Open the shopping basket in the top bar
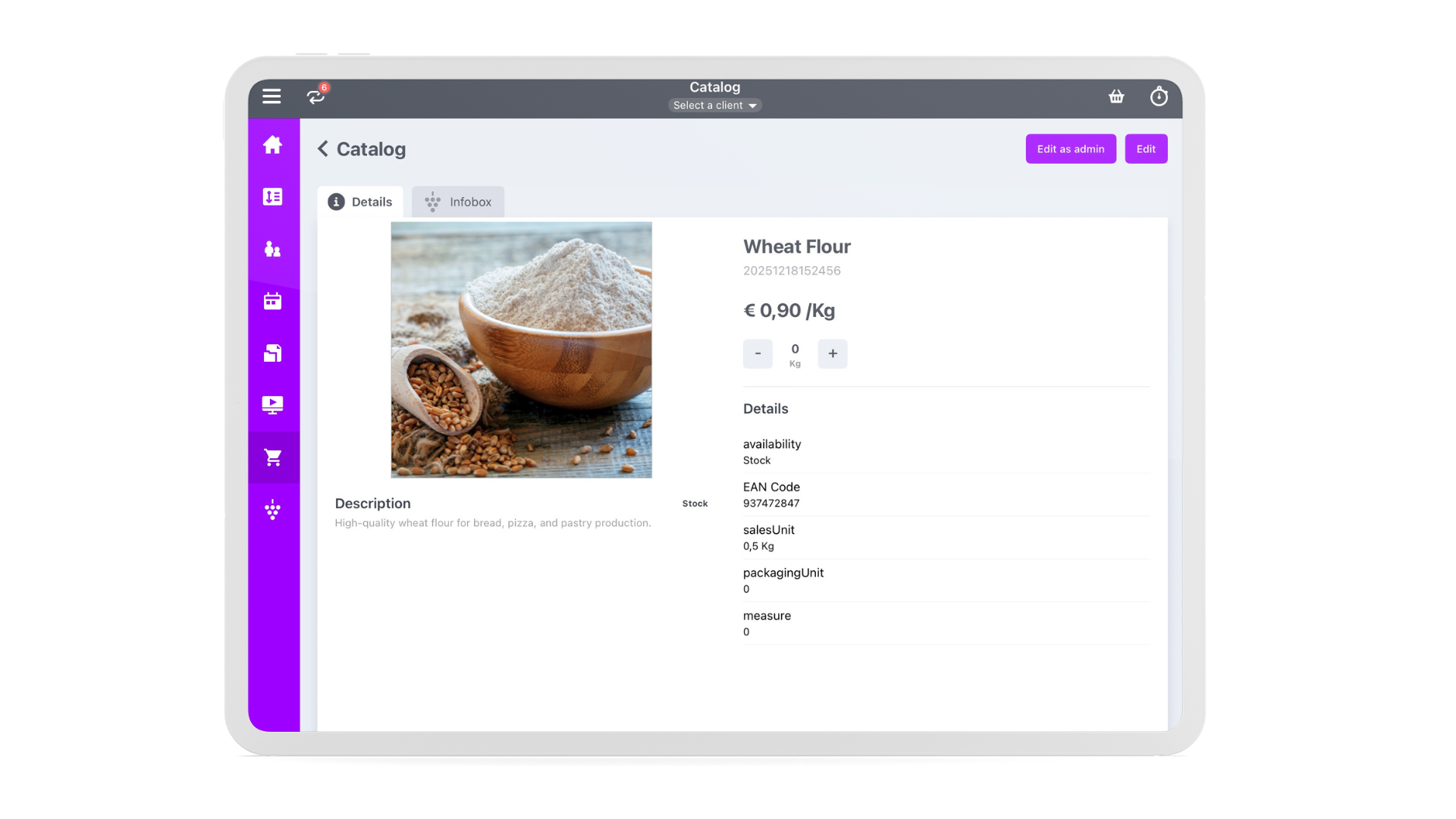 (1116, 96)
